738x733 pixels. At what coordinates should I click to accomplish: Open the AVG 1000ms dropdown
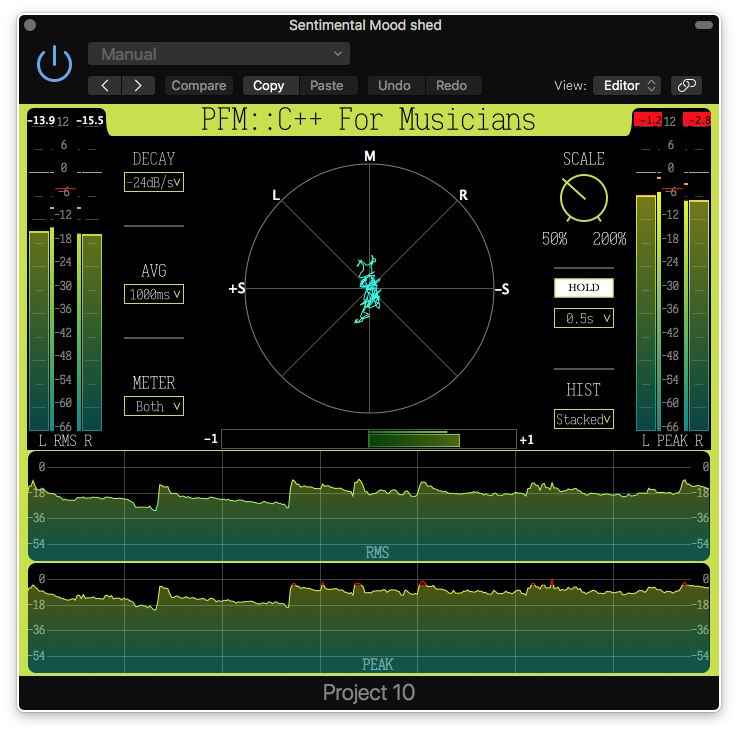pyautogui.click(x=154, y=294)
